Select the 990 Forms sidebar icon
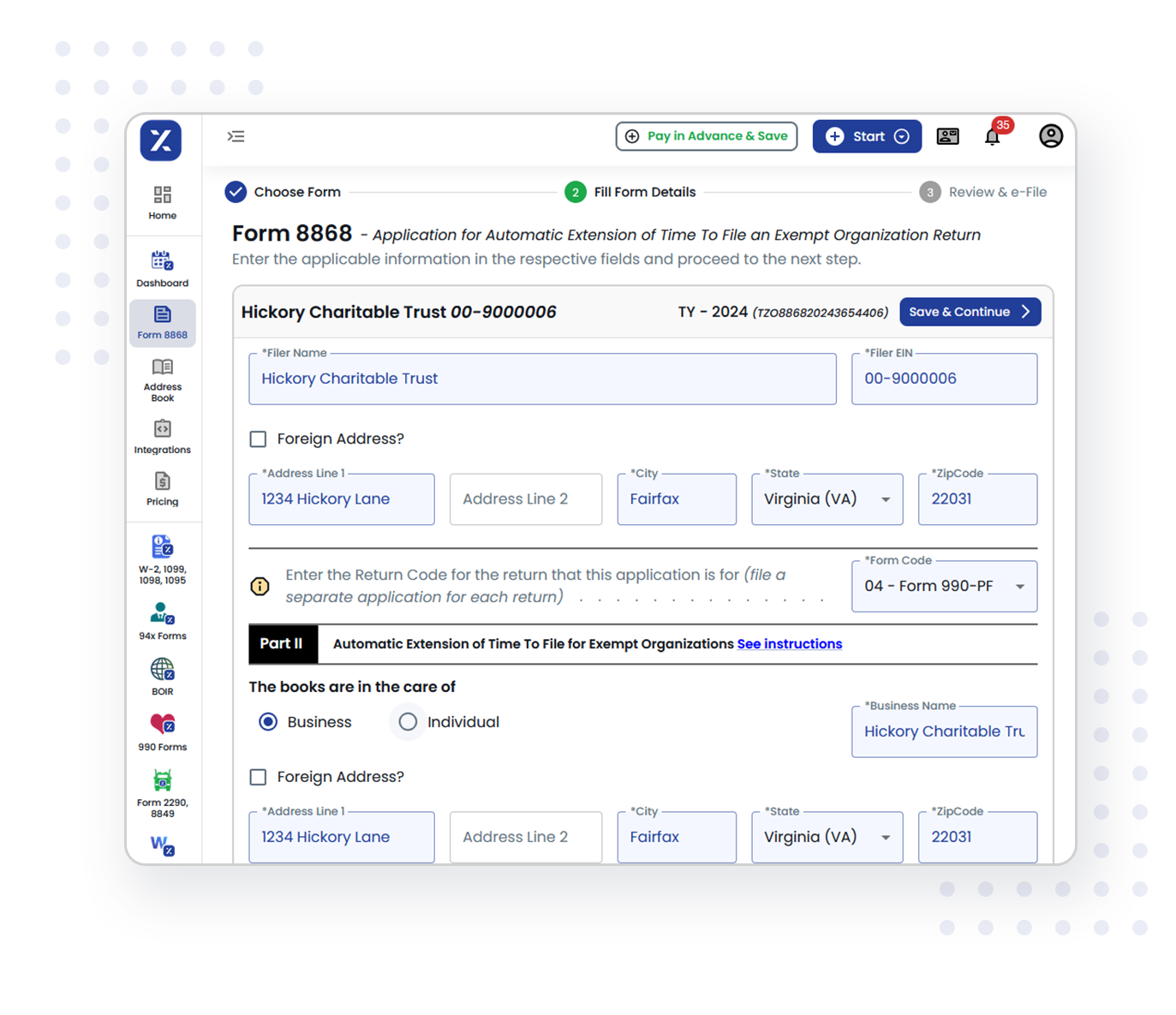 (x=162, y=731)
